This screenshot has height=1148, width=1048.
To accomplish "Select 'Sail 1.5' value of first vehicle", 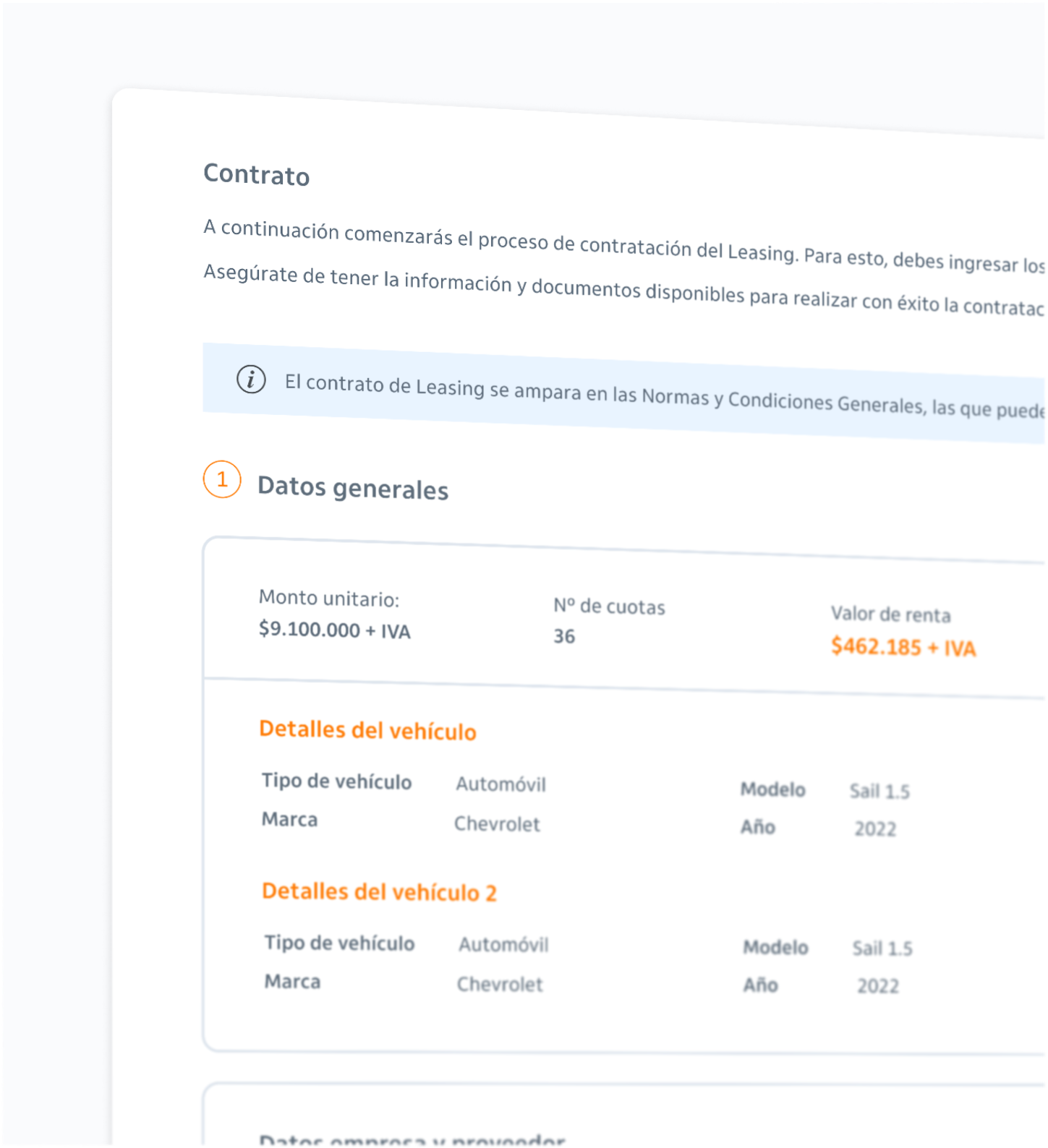I will click(x=879, y=792).
